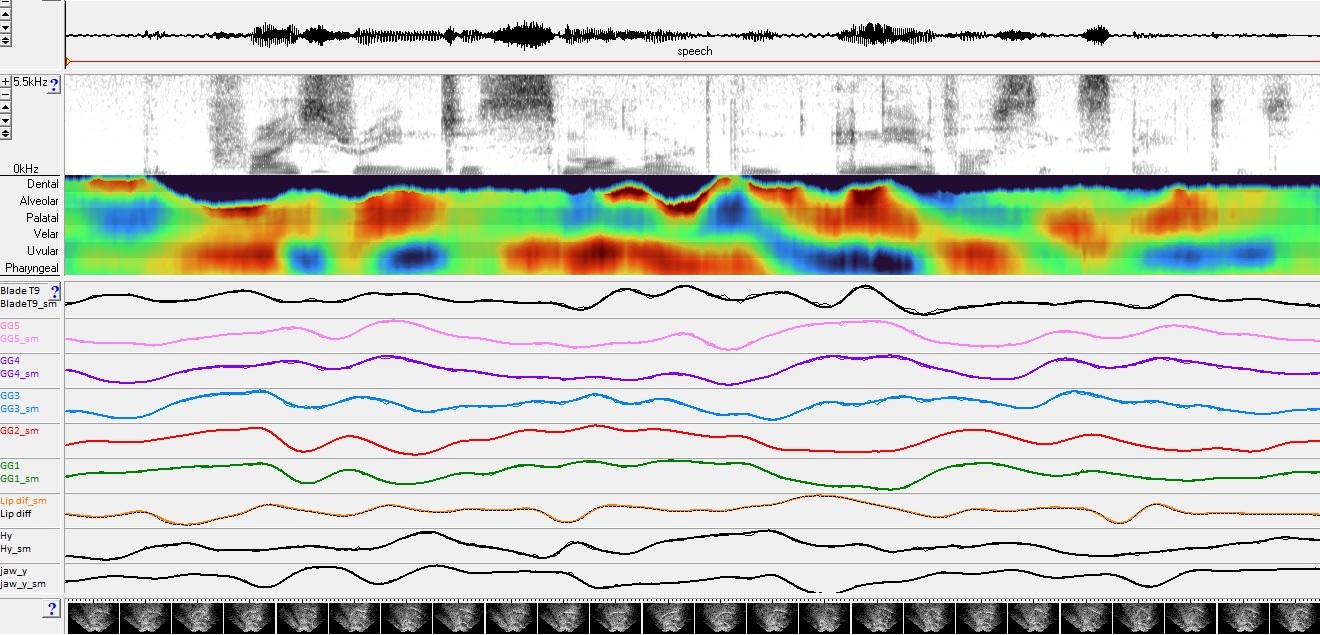Click the minus zoom button in spectrogram panel
Image resolution: width=1320 pixels, height=635 pixels.
pos(6,94)
